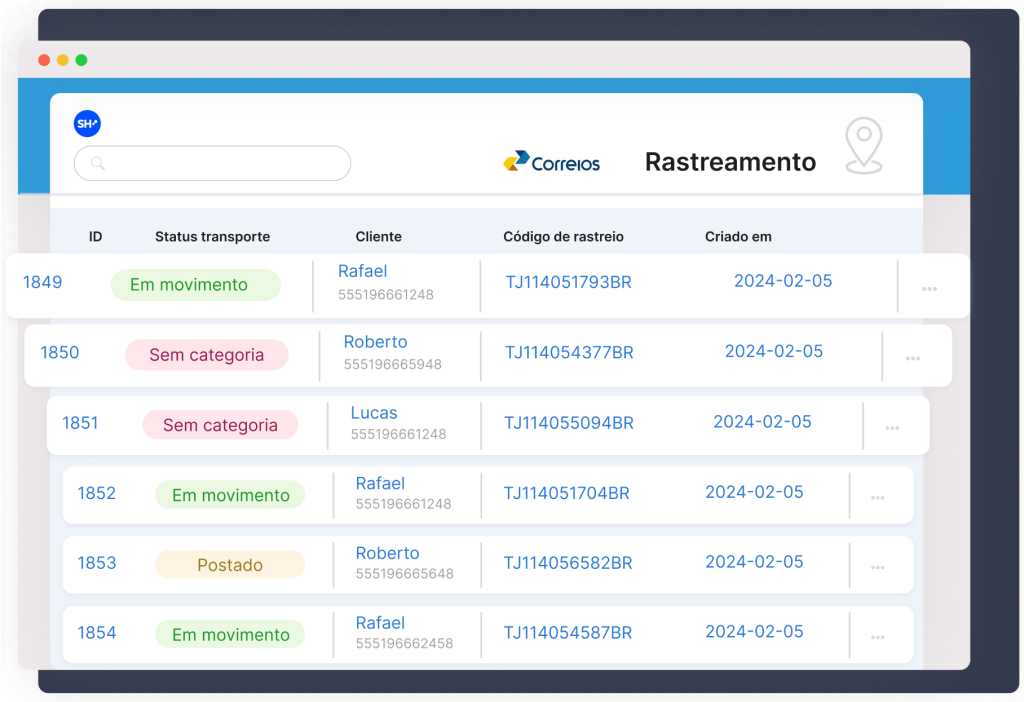Click the Status transporte column header
Viewport: 1024px width, 702px height.
[x=211, y=236]
